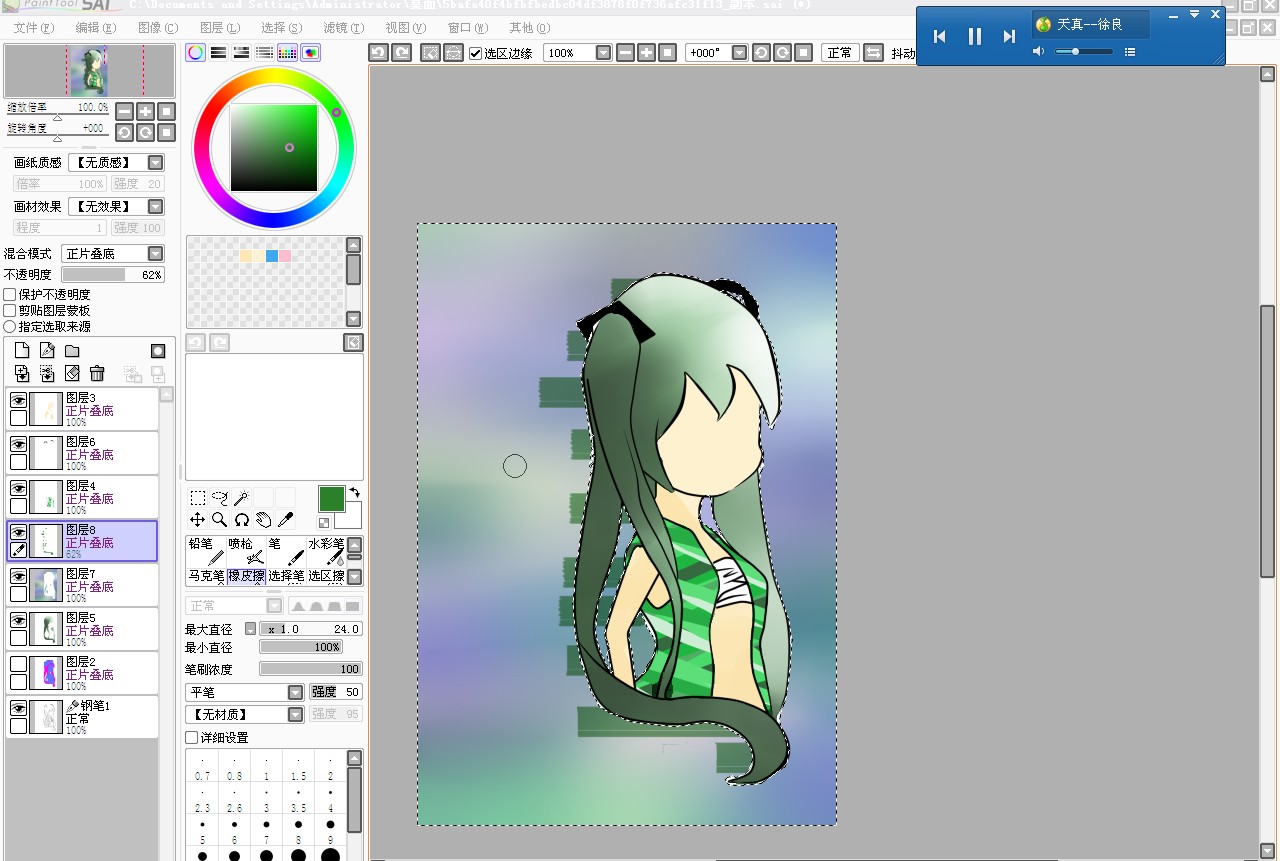Select the move layer tool
The image size is (1280, 861).
pos(197,520)
